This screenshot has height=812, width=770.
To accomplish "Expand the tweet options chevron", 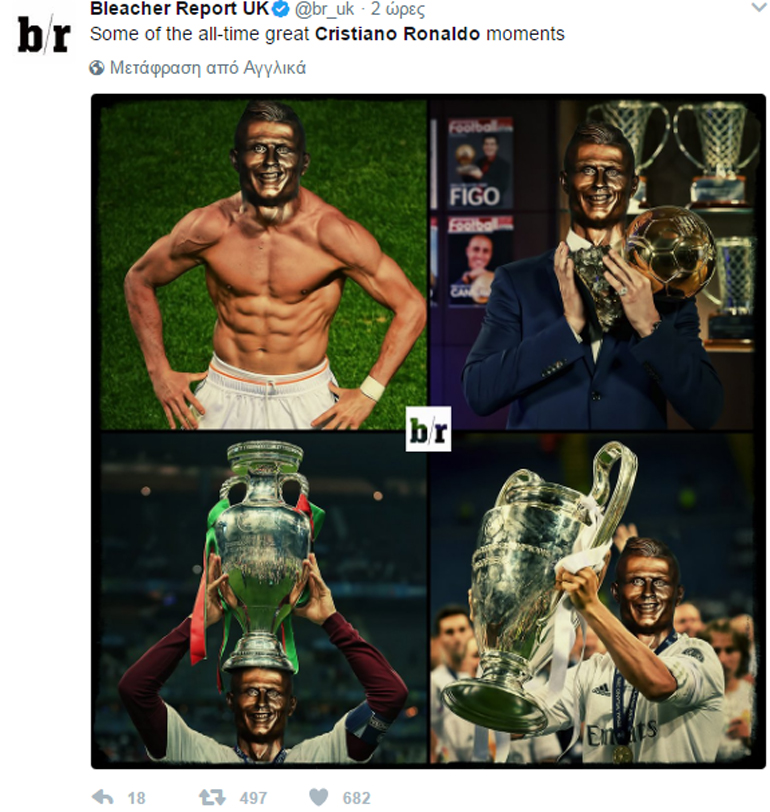I will pyautogui.click(x=759, y=7).
